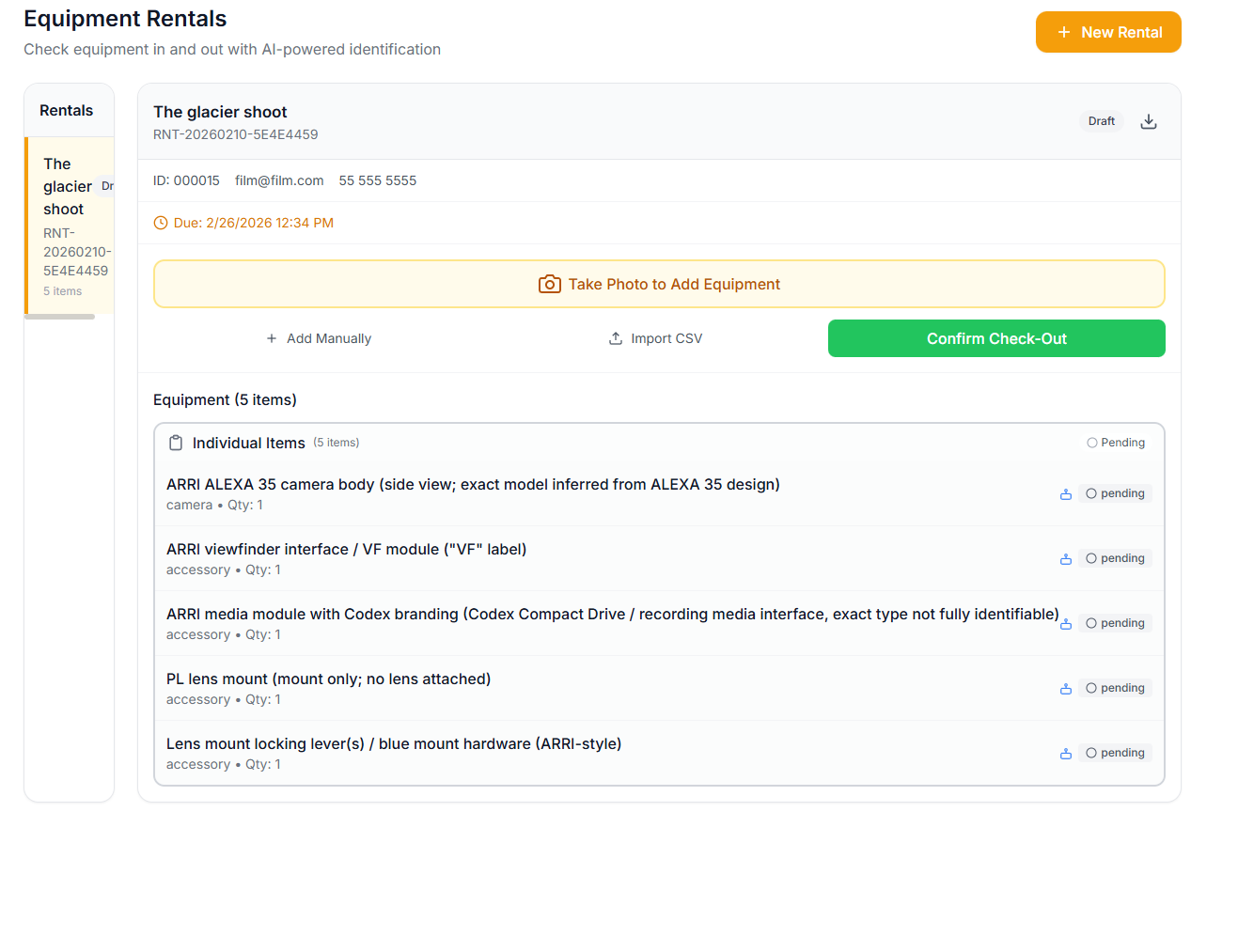Toggle pending status of ARRI ALEXA 35 camera body
This screenshot has width=1238, height=952.
pyautogui.click(x=1115, y=493)
